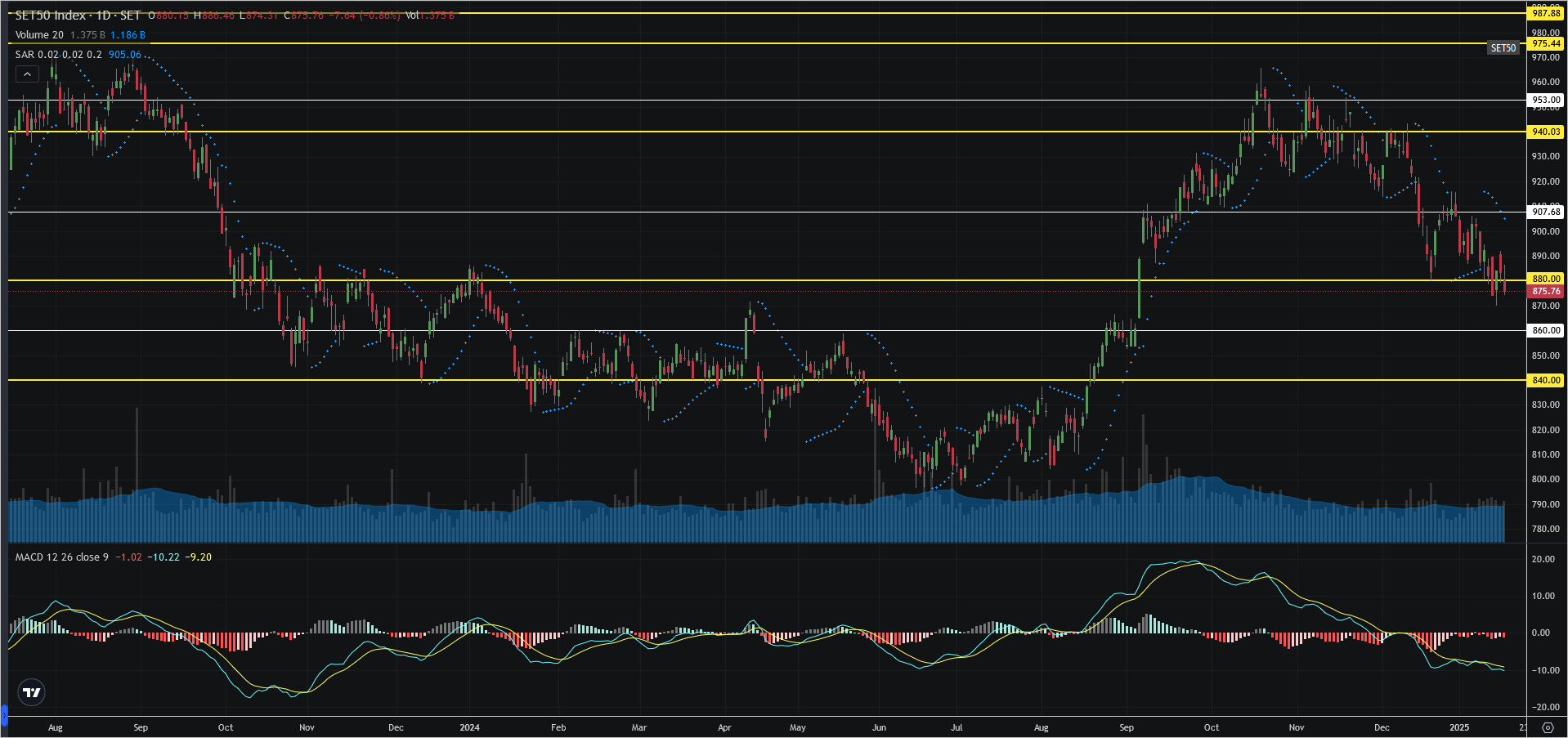Click the 880.00 yellow price label

[x=1546, y=279]
